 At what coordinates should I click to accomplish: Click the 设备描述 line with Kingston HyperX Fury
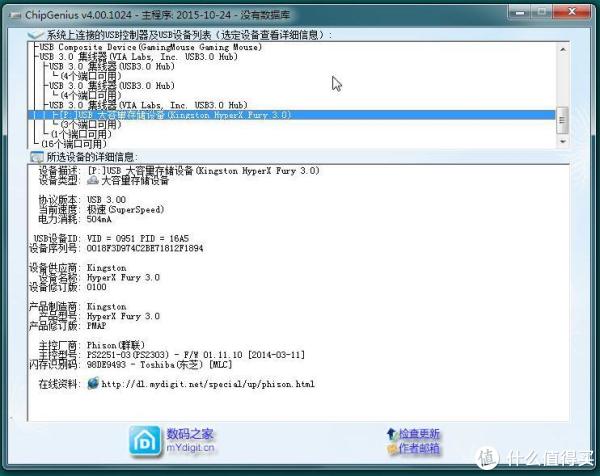click(x=179, y=171)
